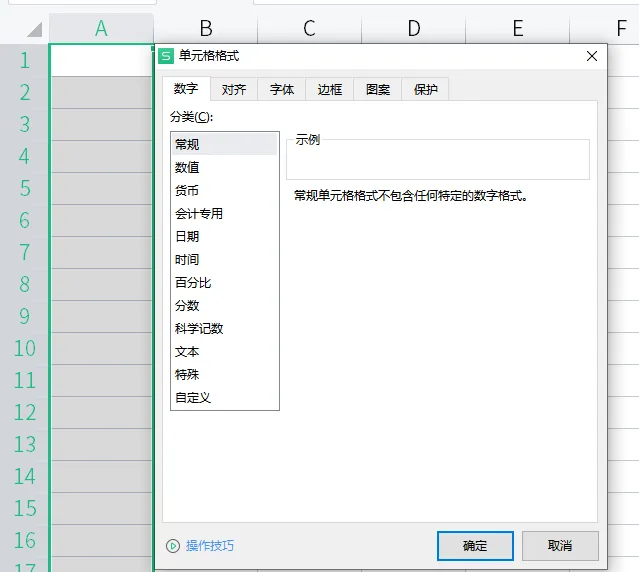Select column E header

[518, 28]
